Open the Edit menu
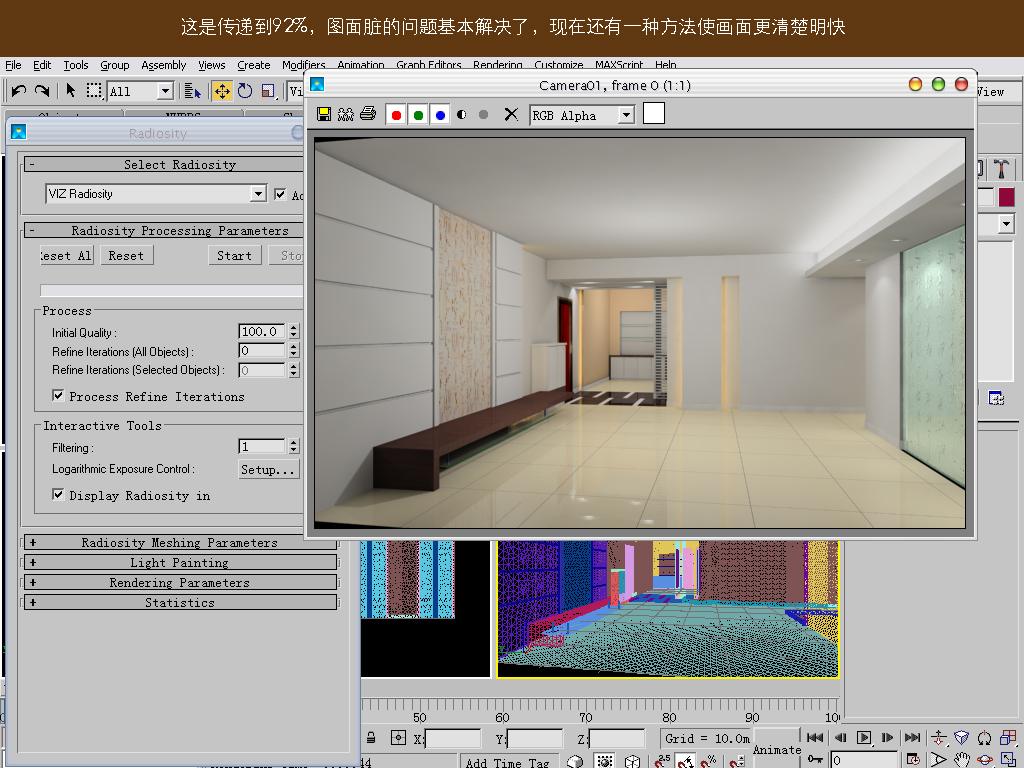This screenshot has height=768, width=1024. tap(42, 65)
